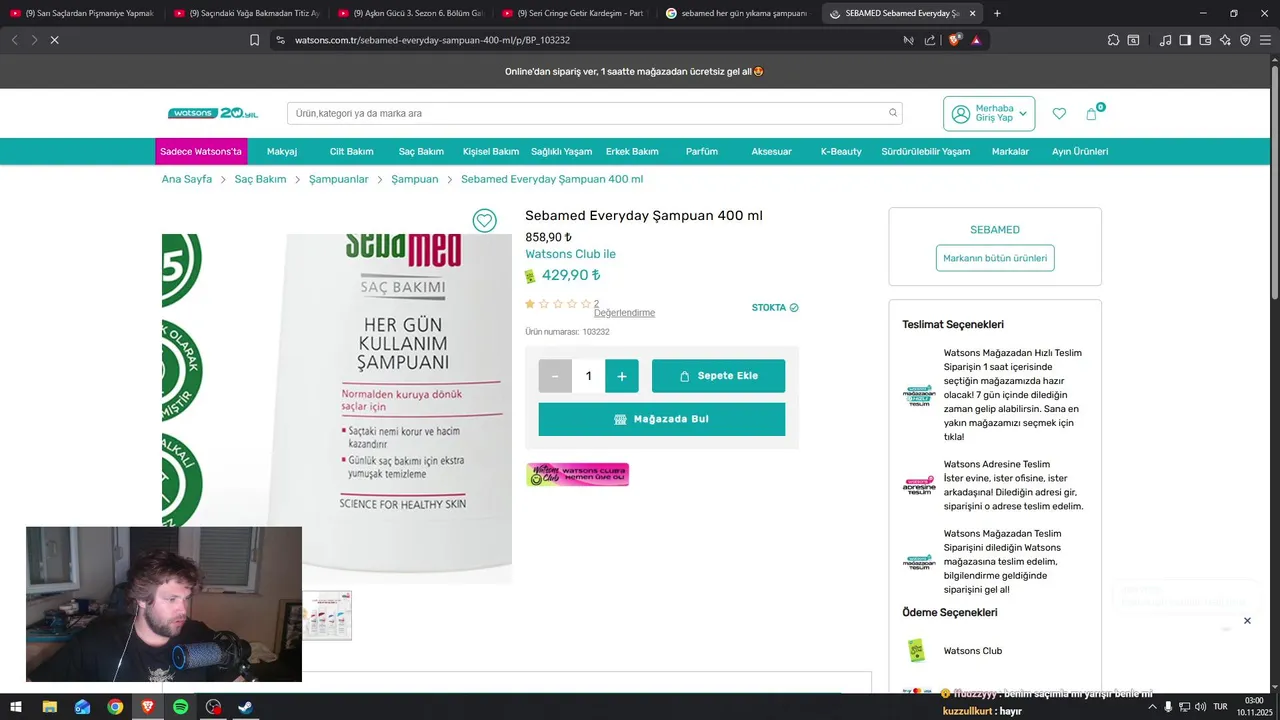Switch to the Aşkın Gücü 3. Sezon tab
1280x720 pixels.
[410, 13]
